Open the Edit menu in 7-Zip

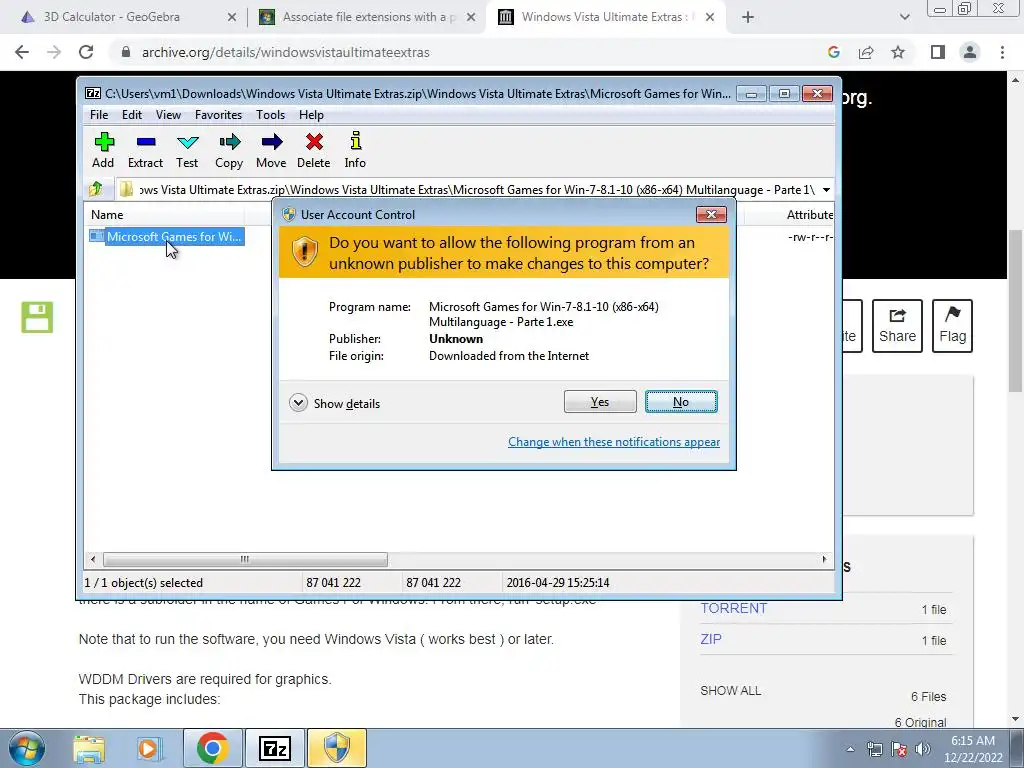click(x=132, y=115)
